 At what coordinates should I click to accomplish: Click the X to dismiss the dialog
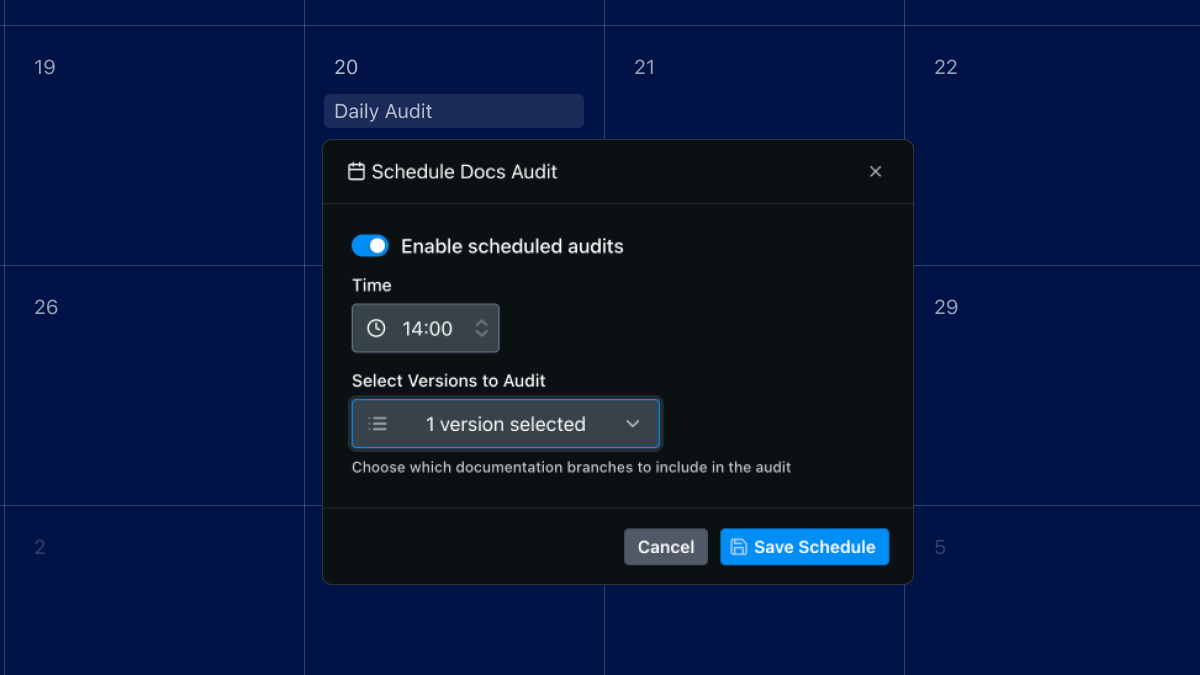pos(875,171)
